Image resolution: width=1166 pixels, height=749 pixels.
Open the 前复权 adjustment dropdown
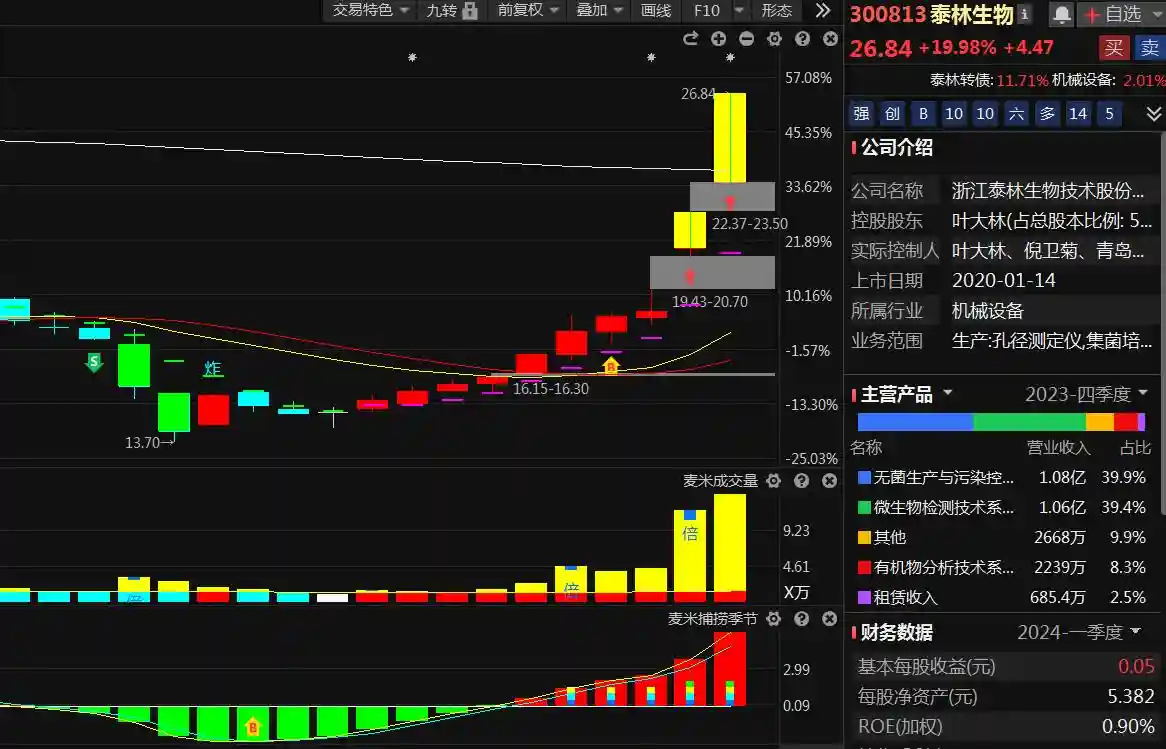point(529,10)
